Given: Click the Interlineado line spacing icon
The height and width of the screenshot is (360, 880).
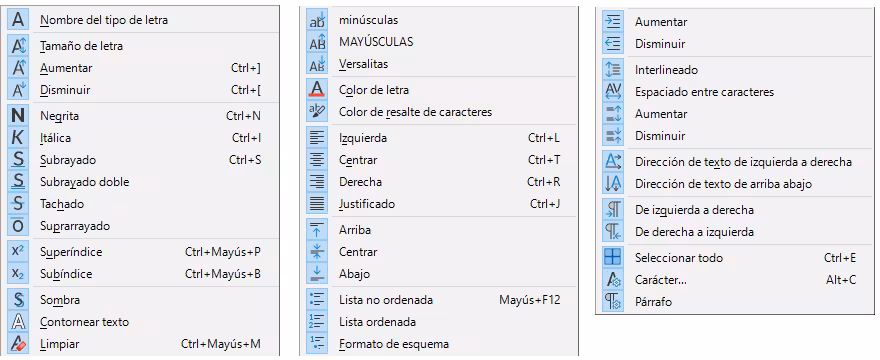Looking at the screenshot, I should pos(613,70).
